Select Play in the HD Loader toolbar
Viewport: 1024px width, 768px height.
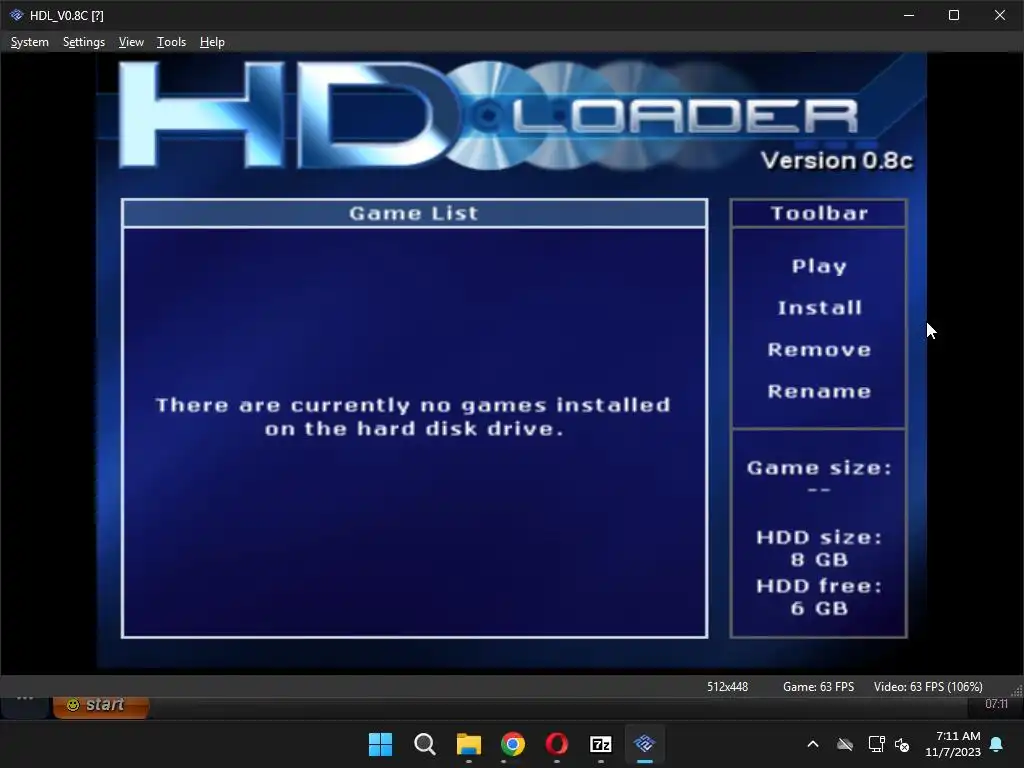[x=819, y=266]
